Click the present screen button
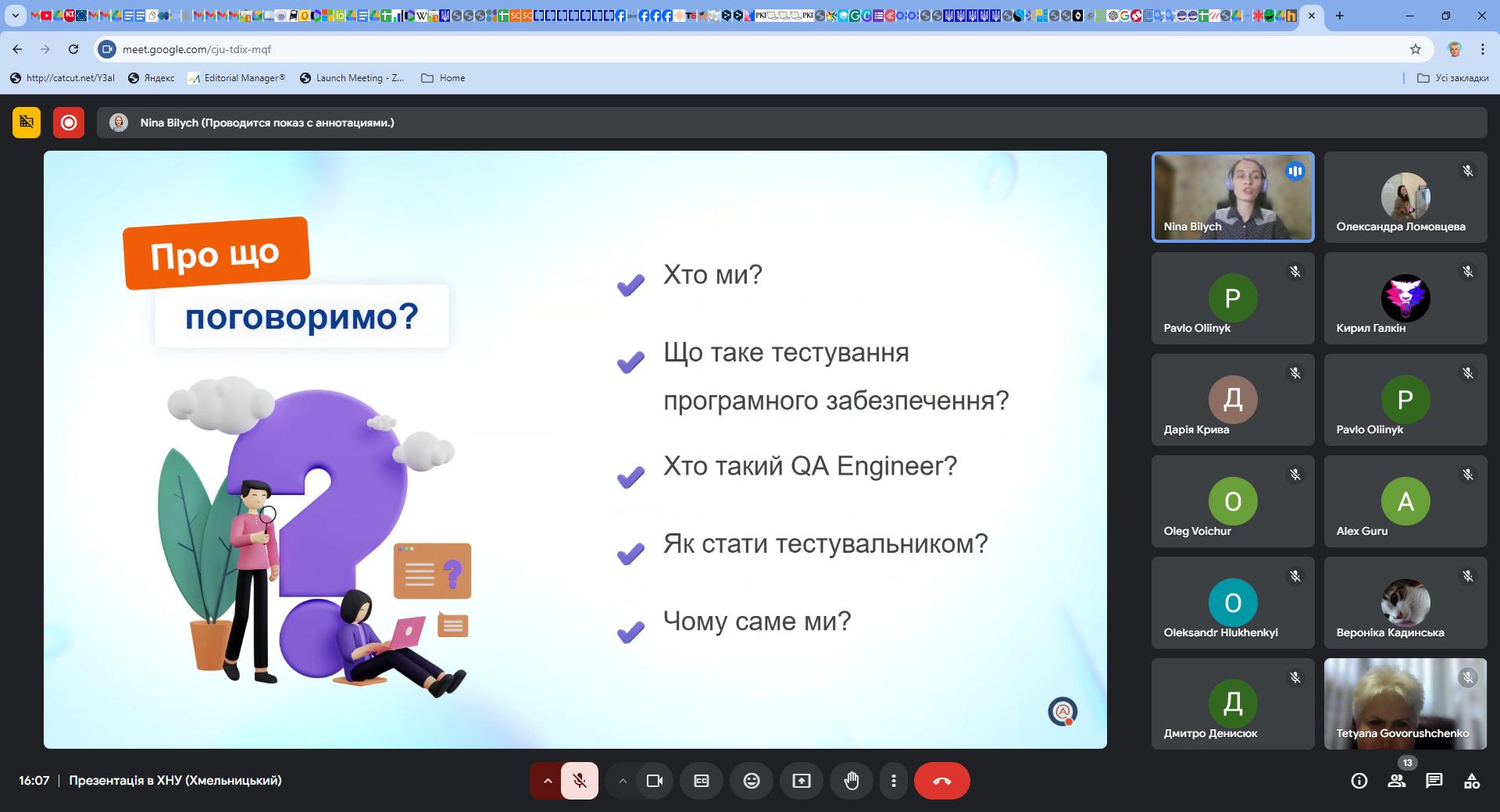 (802, 781)
